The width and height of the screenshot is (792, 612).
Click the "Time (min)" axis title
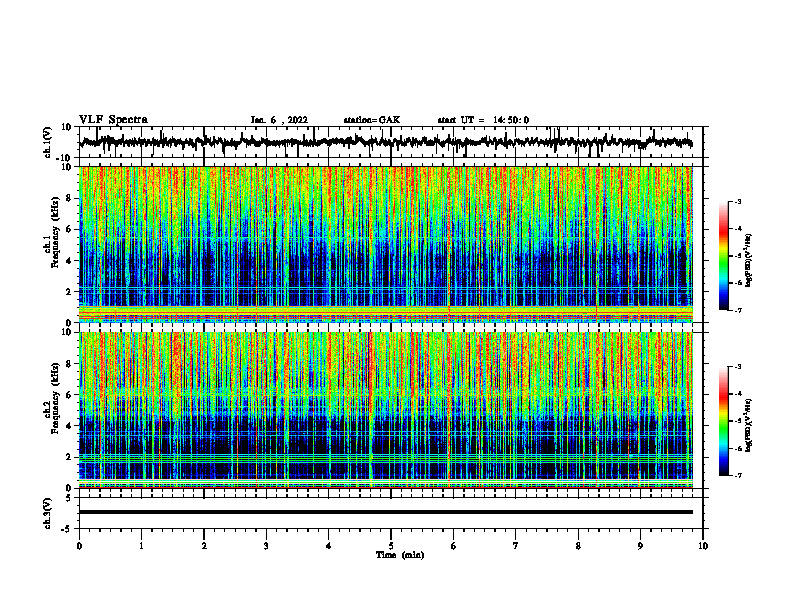[x=400, y=555]
